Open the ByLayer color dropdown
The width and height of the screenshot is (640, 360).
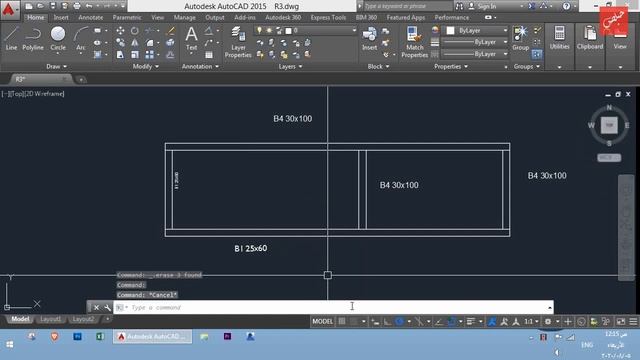click(505, 31)
